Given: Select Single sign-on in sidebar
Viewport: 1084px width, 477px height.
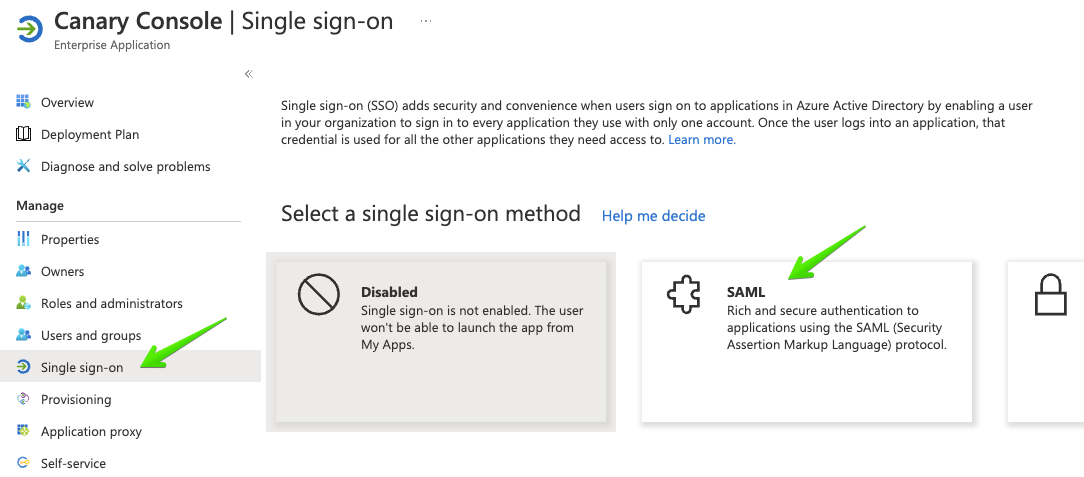Looking at the screenshot, I should click(x=130, y=366).
